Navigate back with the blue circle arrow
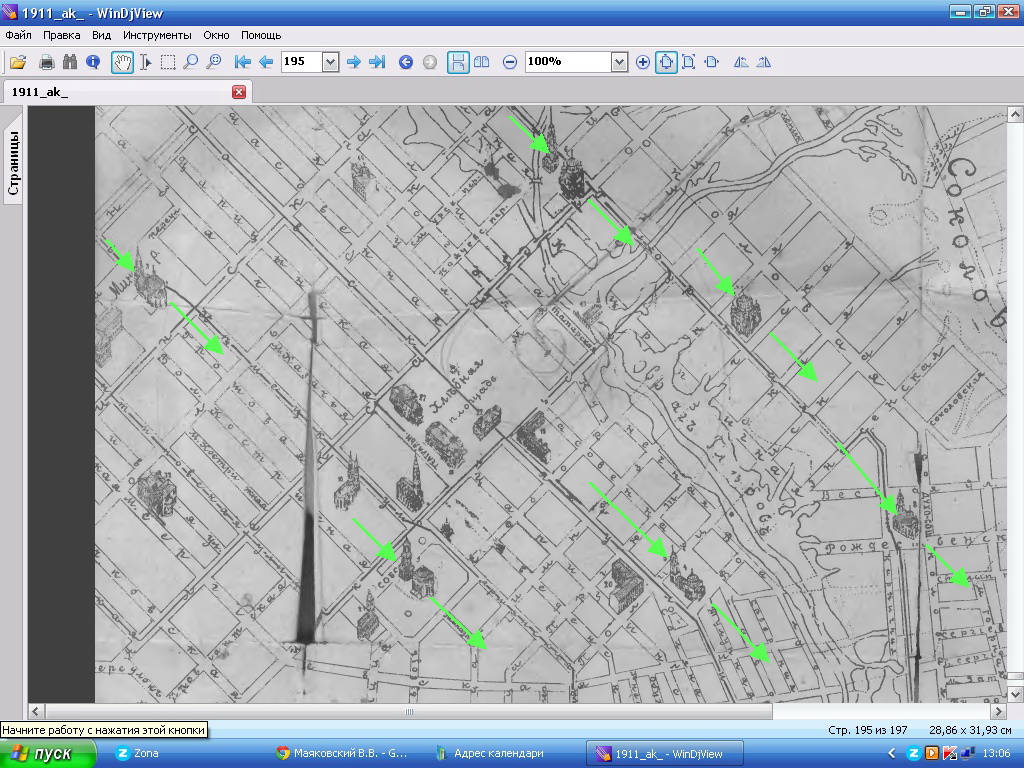Viewport: 1024px width, 768px height. pos(406,62)
